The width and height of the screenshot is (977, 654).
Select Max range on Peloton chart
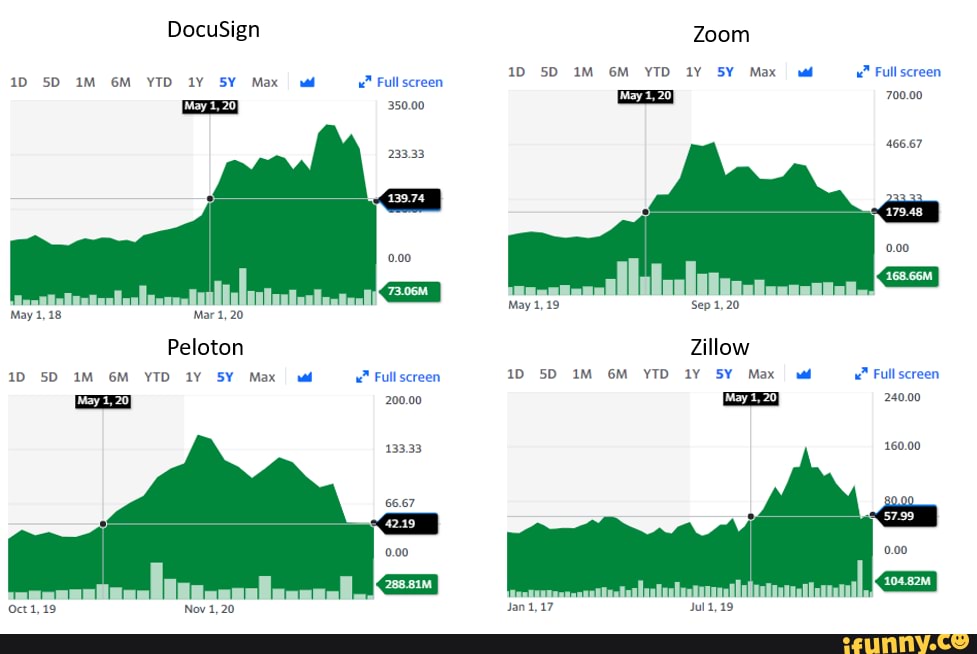tap(262, 377)
